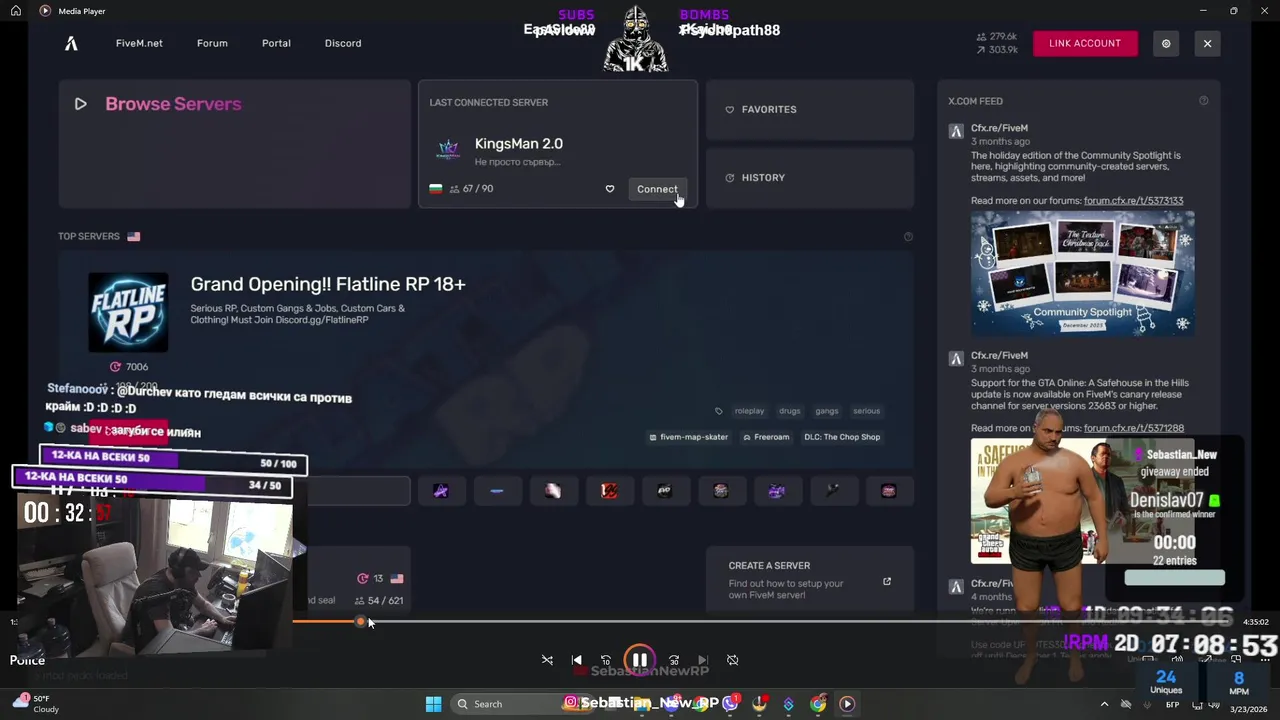The height and width of the screenshot is (720, 1280).
Task: Toggle favorite heart on KingsMan 2.0
Action: [x=609, y=189]
